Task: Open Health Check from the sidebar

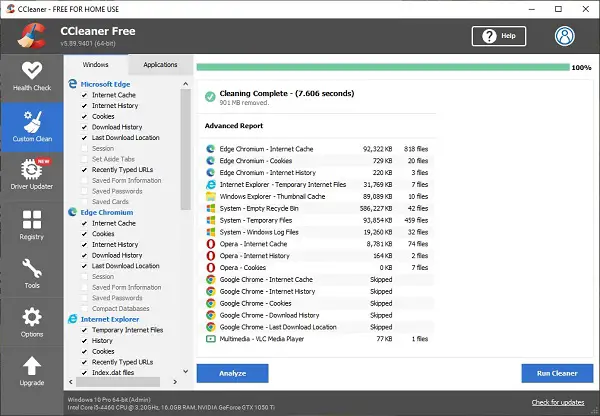Action: click(x=32, y=77)
